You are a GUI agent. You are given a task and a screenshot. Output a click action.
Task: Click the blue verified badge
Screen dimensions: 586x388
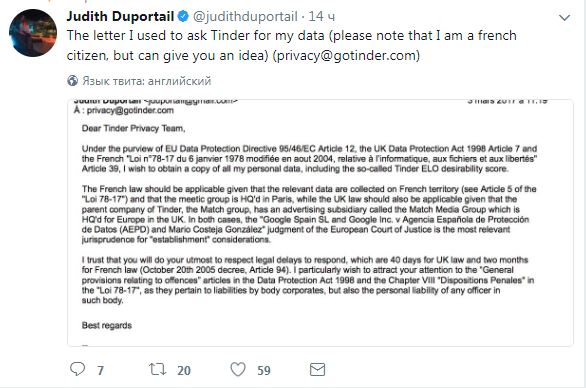coord(183,16)
